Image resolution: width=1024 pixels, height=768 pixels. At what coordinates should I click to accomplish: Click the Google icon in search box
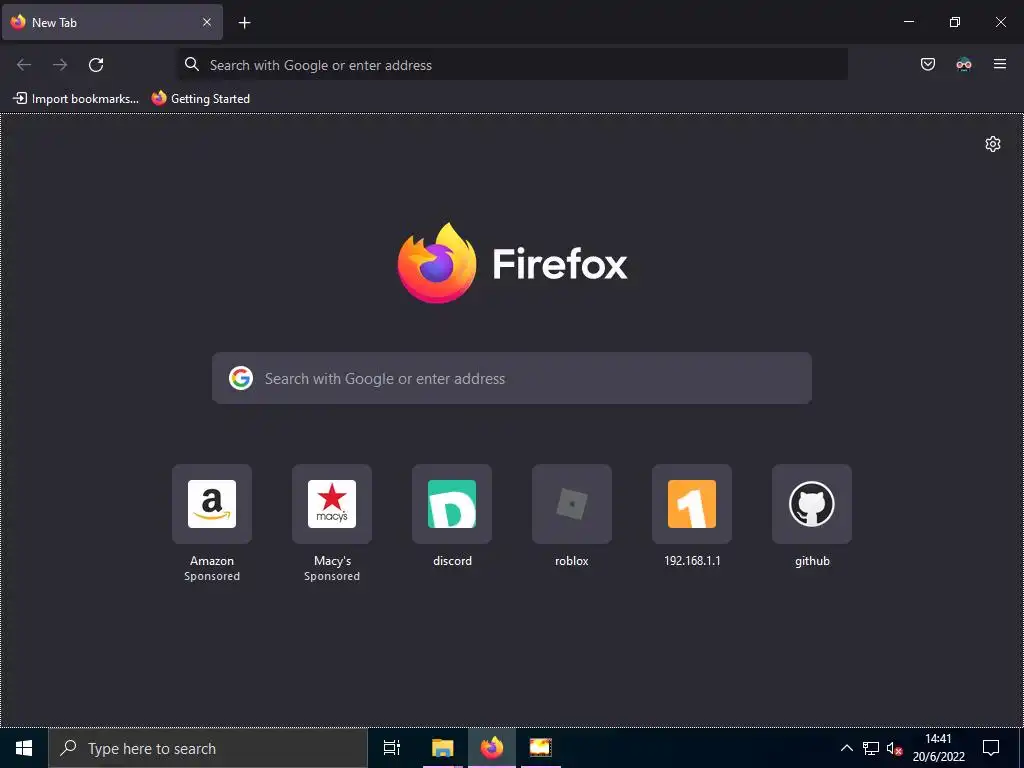pyautogui.click(x=240, y=378)
